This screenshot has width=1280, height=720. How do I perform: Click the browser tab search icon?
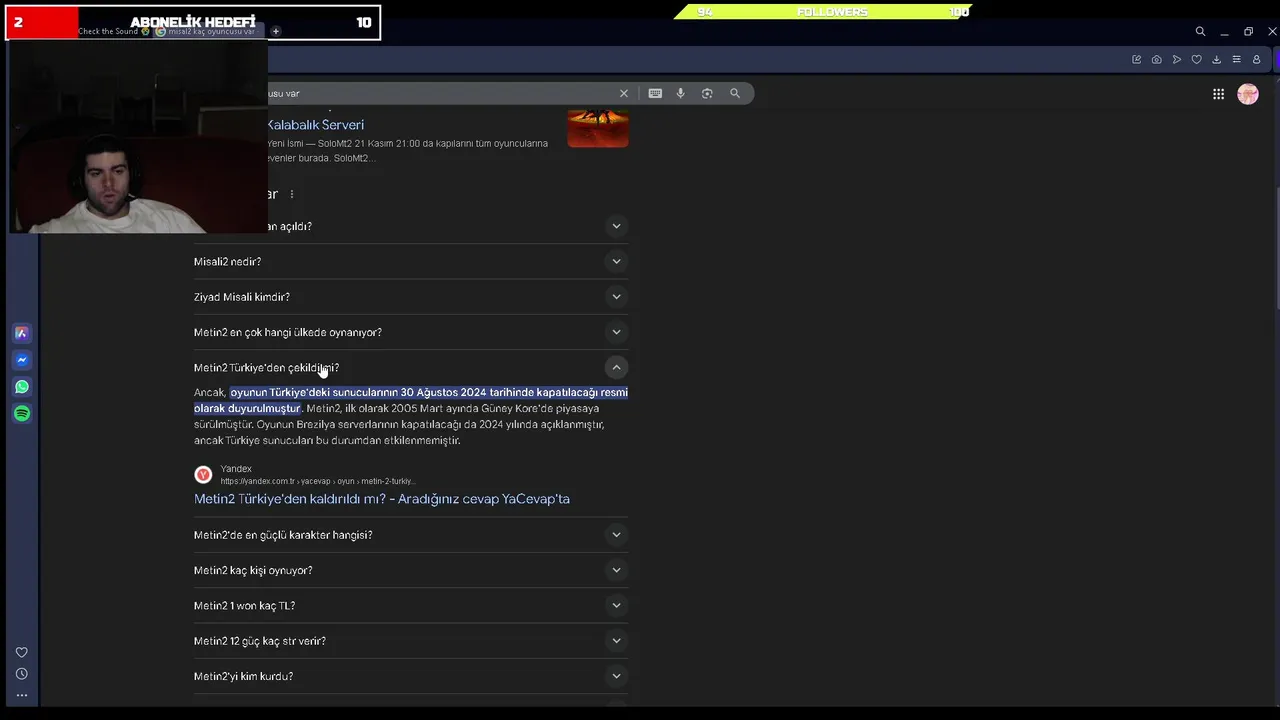(1200, 31)
